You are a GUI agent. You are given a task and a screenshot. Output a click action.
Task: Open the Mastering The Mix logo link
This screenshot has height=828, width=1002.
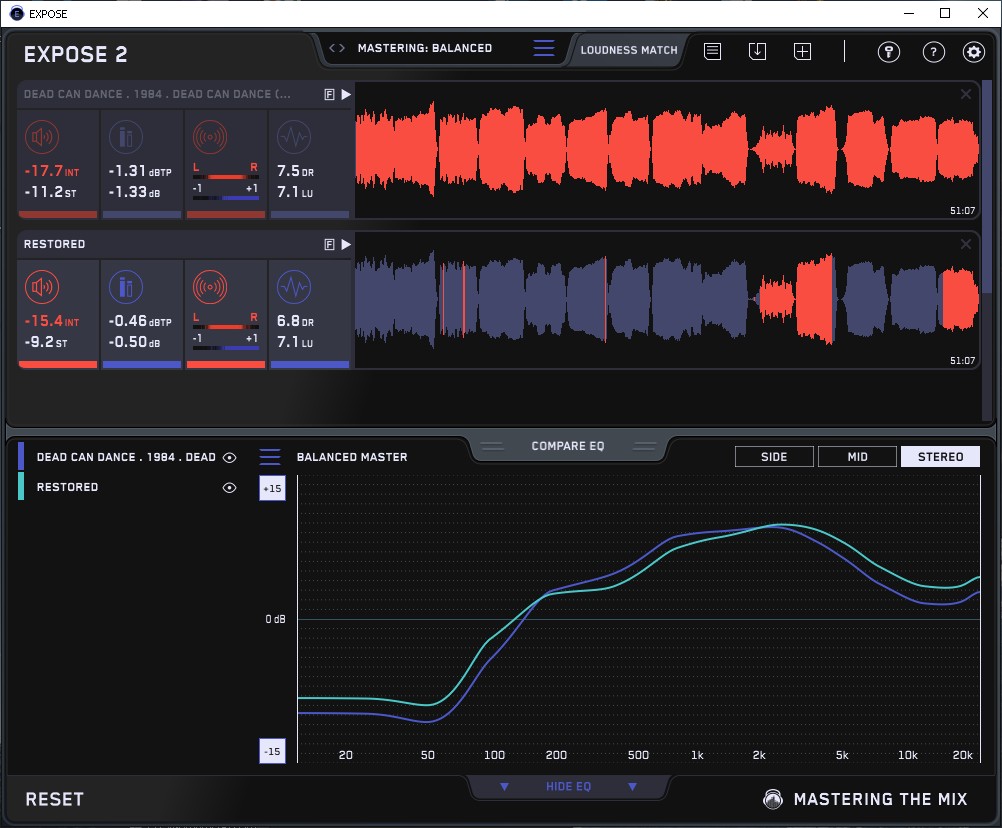point(865,799)
